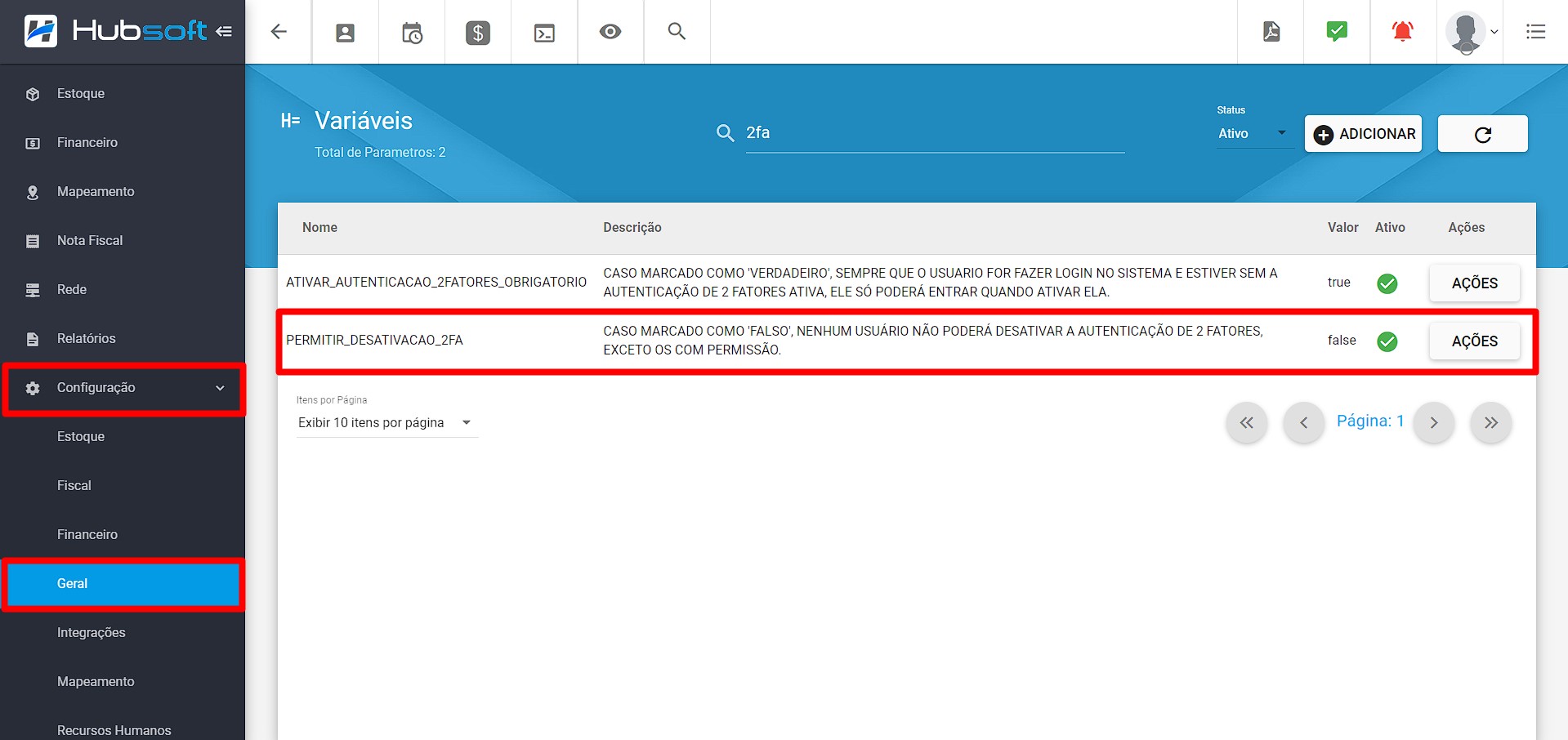Click the 'true' value cell
This screenshot has width=1568, height=740.
pos(1338,283)
